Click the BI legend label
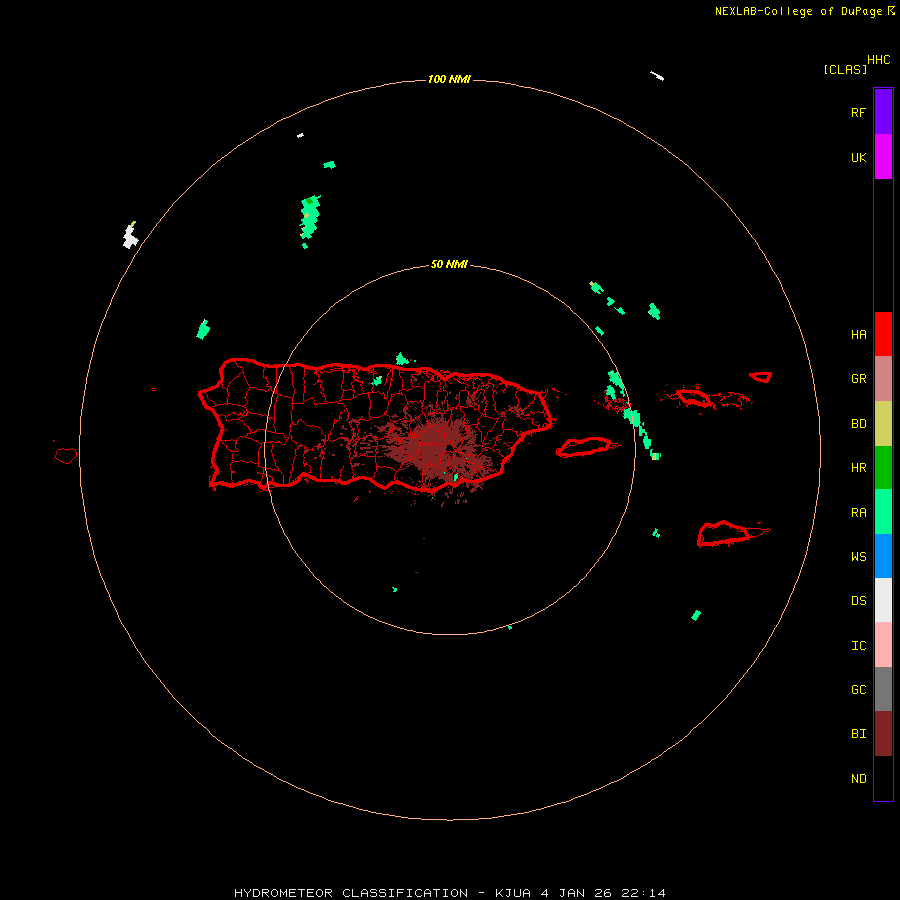Viewport: 900px width, 900px height. point(858,734)
